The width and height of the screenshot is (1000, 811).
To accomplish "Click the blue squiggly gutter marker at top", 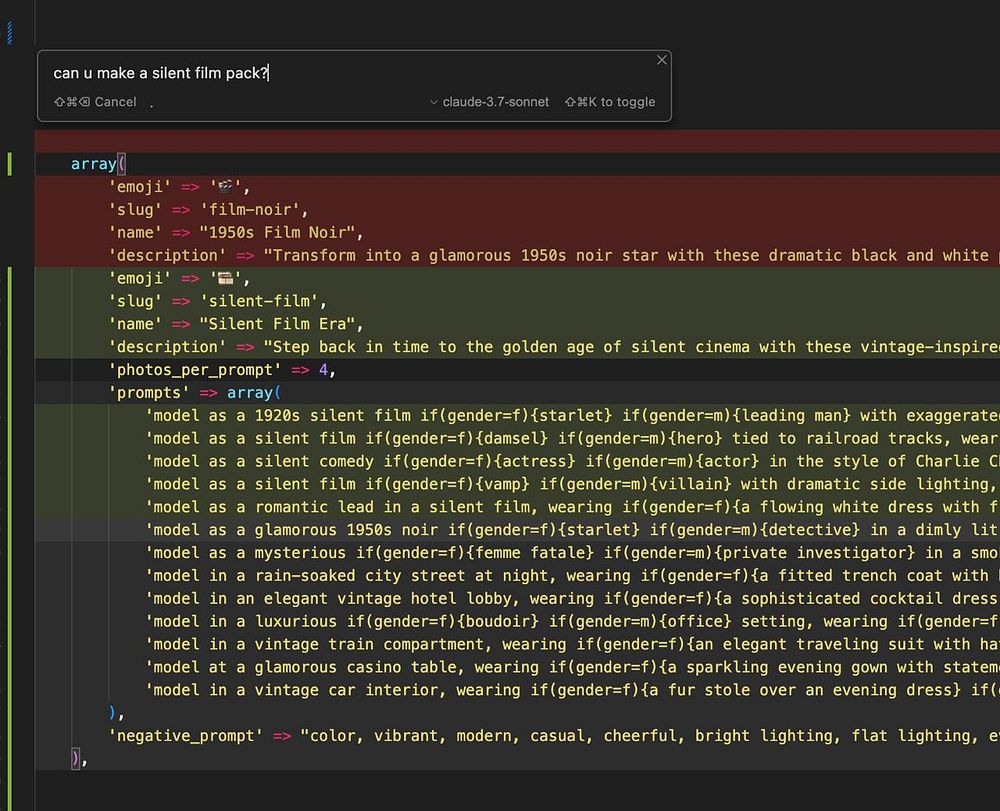I will point(10,33).
